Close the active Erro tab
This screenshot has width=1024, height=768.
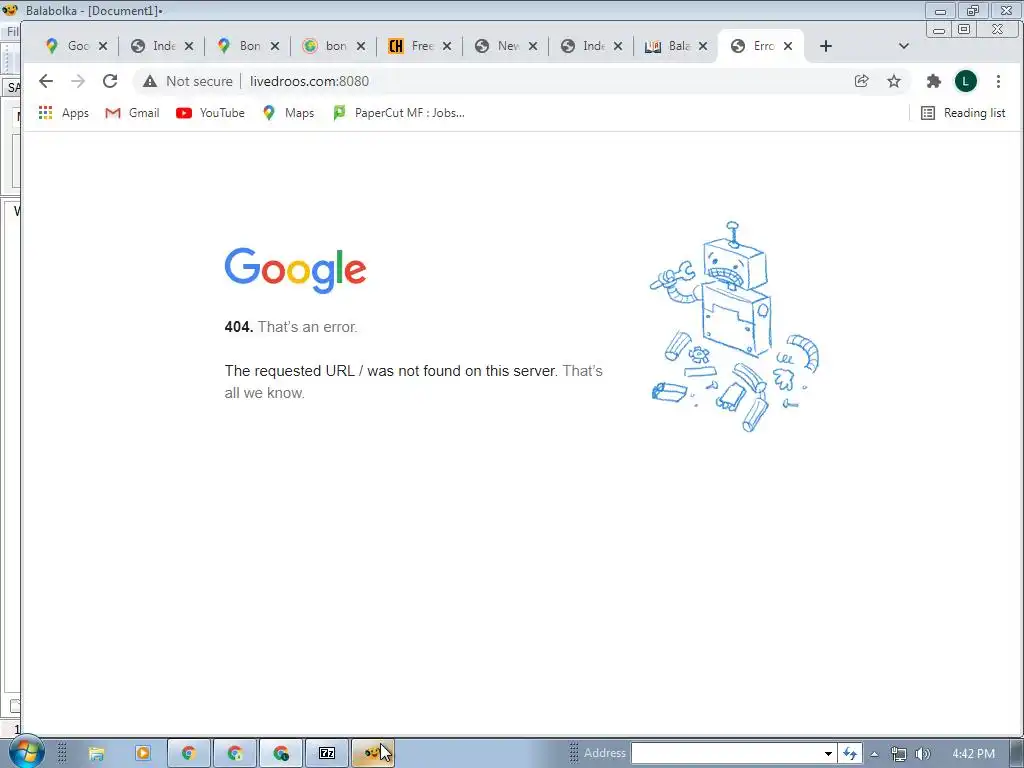(788, 46)
